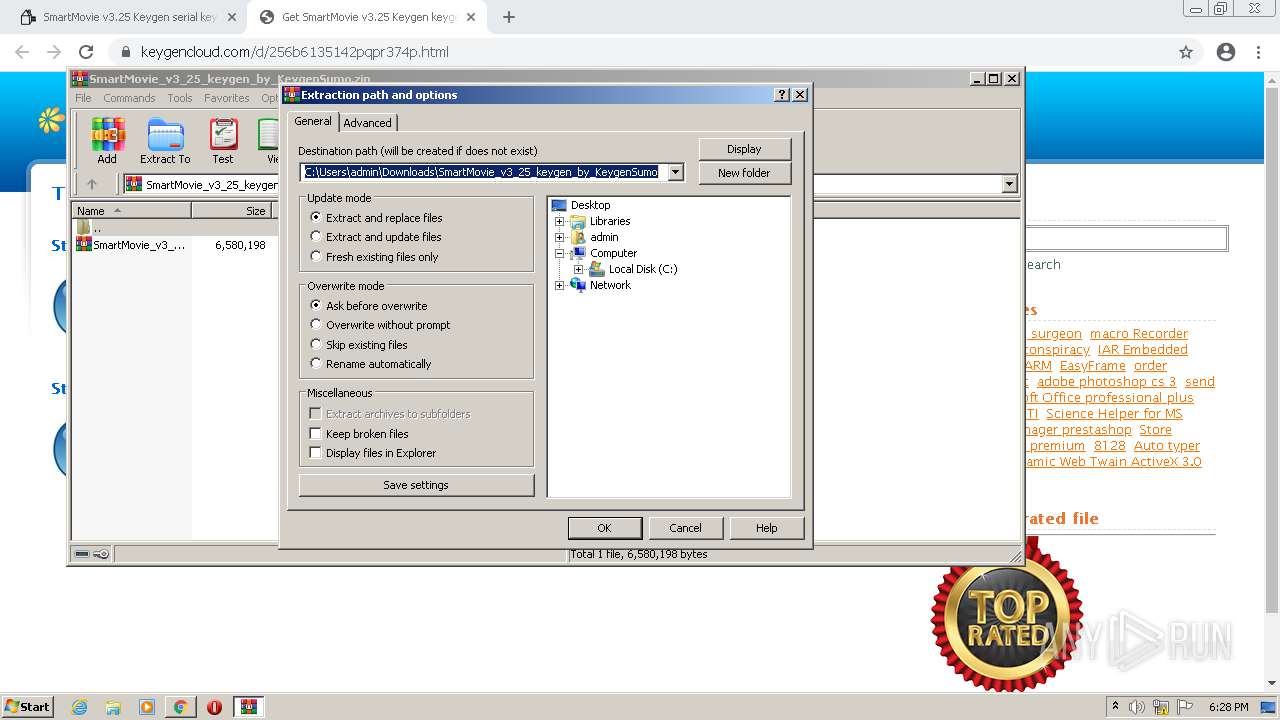Click the New folder button
The height and width of the screenshot is (720, 1280).
pyautogui.click(x=744, y=173)
